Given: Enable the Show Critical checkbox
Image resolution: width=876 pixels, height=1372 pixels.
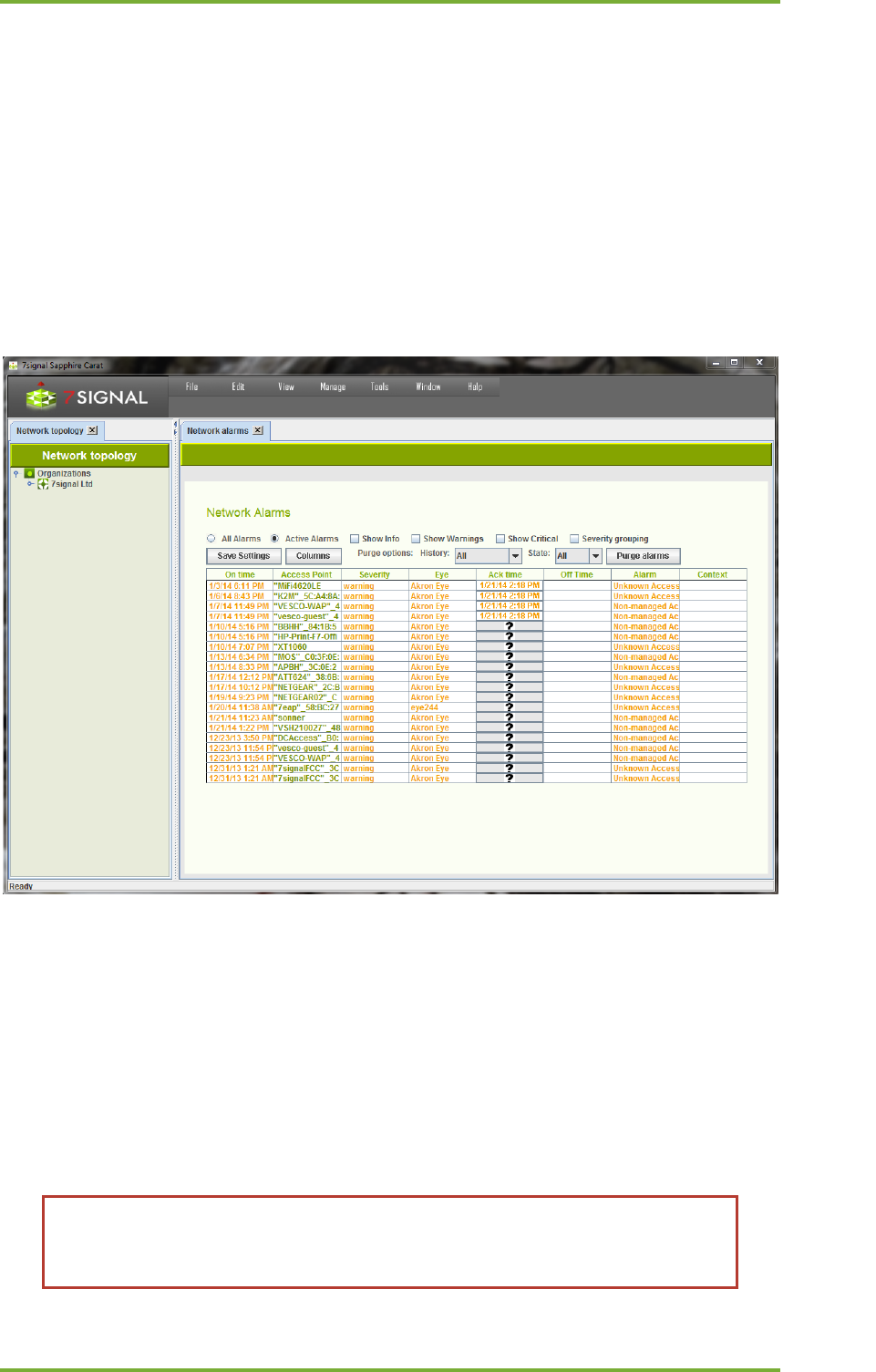Looking at the screenshot, I should [x=500, y=539].
